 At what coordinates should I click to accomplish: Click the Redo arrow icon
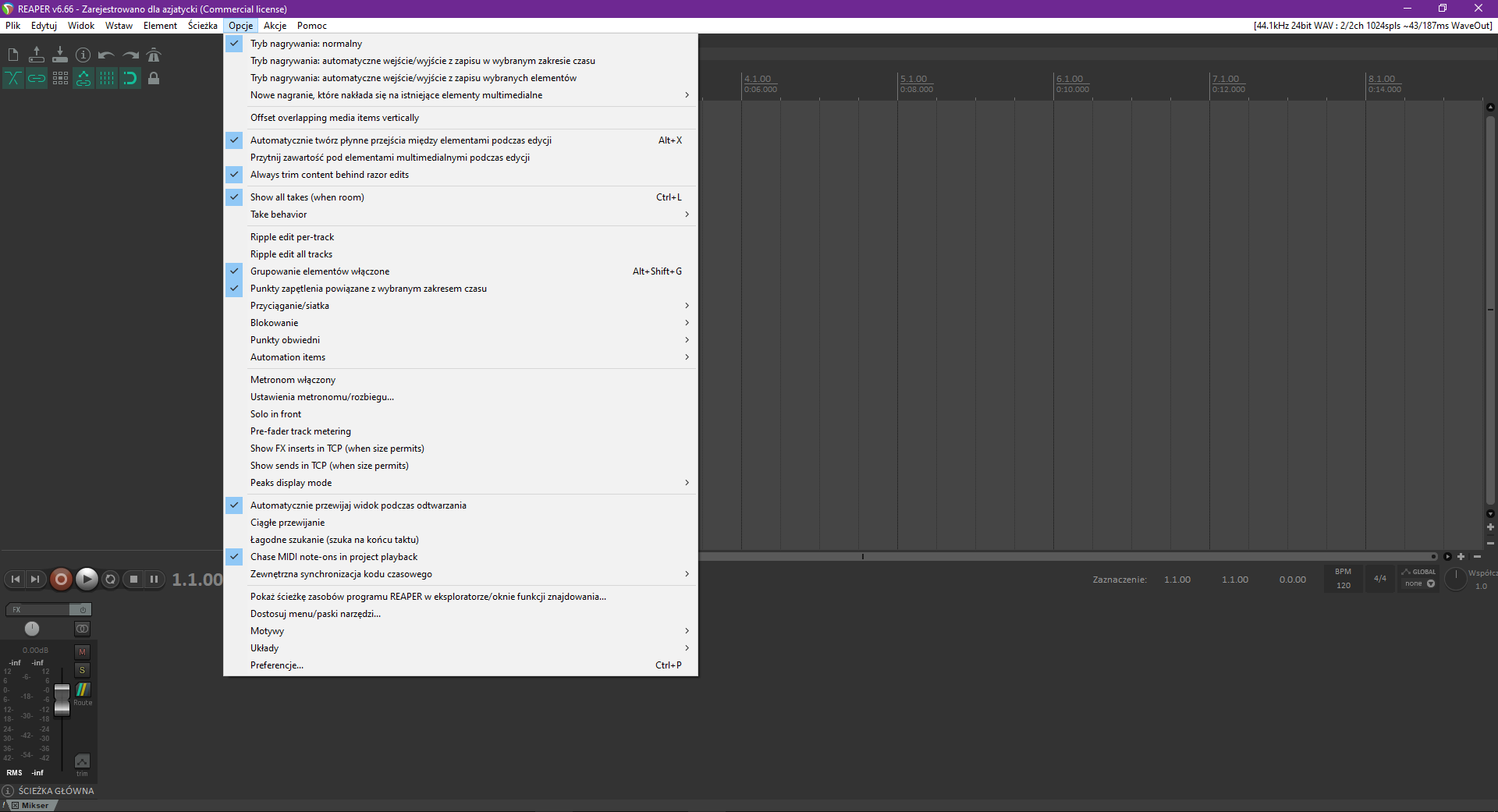tap(130, 55)
